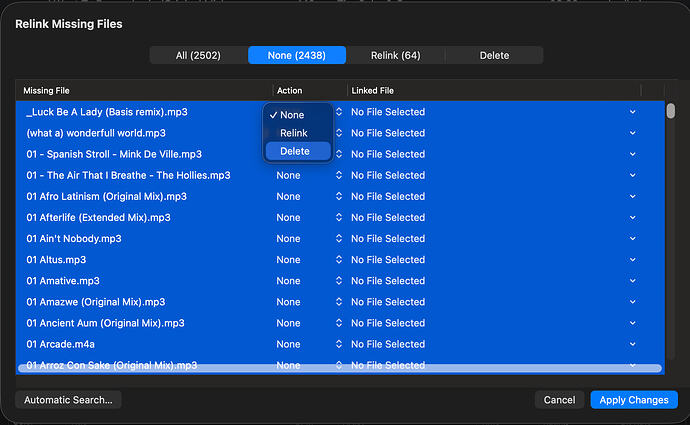Open action stepper for wonderfull world row

point(339,133)
